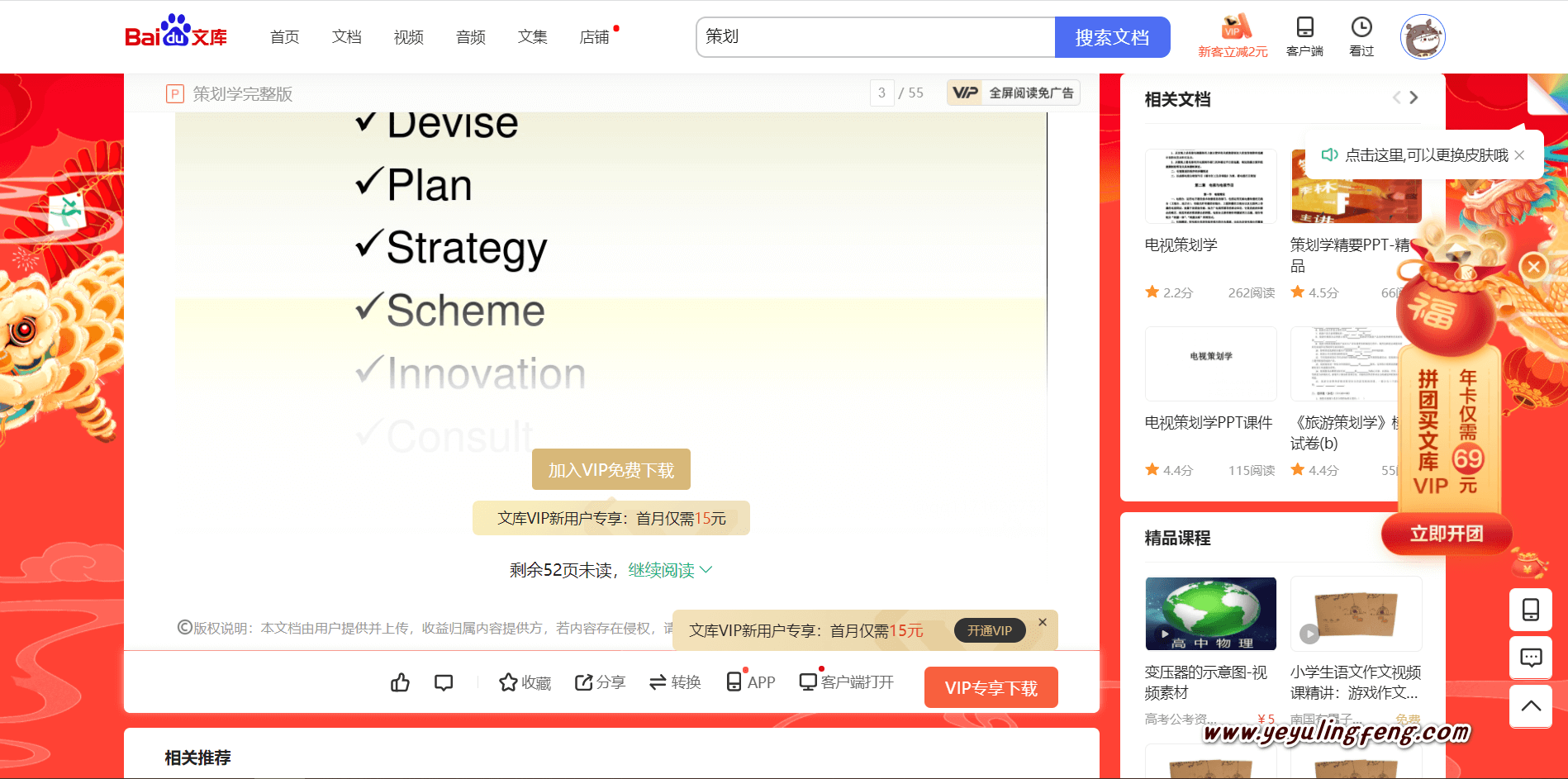Image resolution: width=1568 pixels, height=779 pixels.
Task: Click the 小学生语文作文视频课精讲 course title
Action: [x=1356, y=682]
